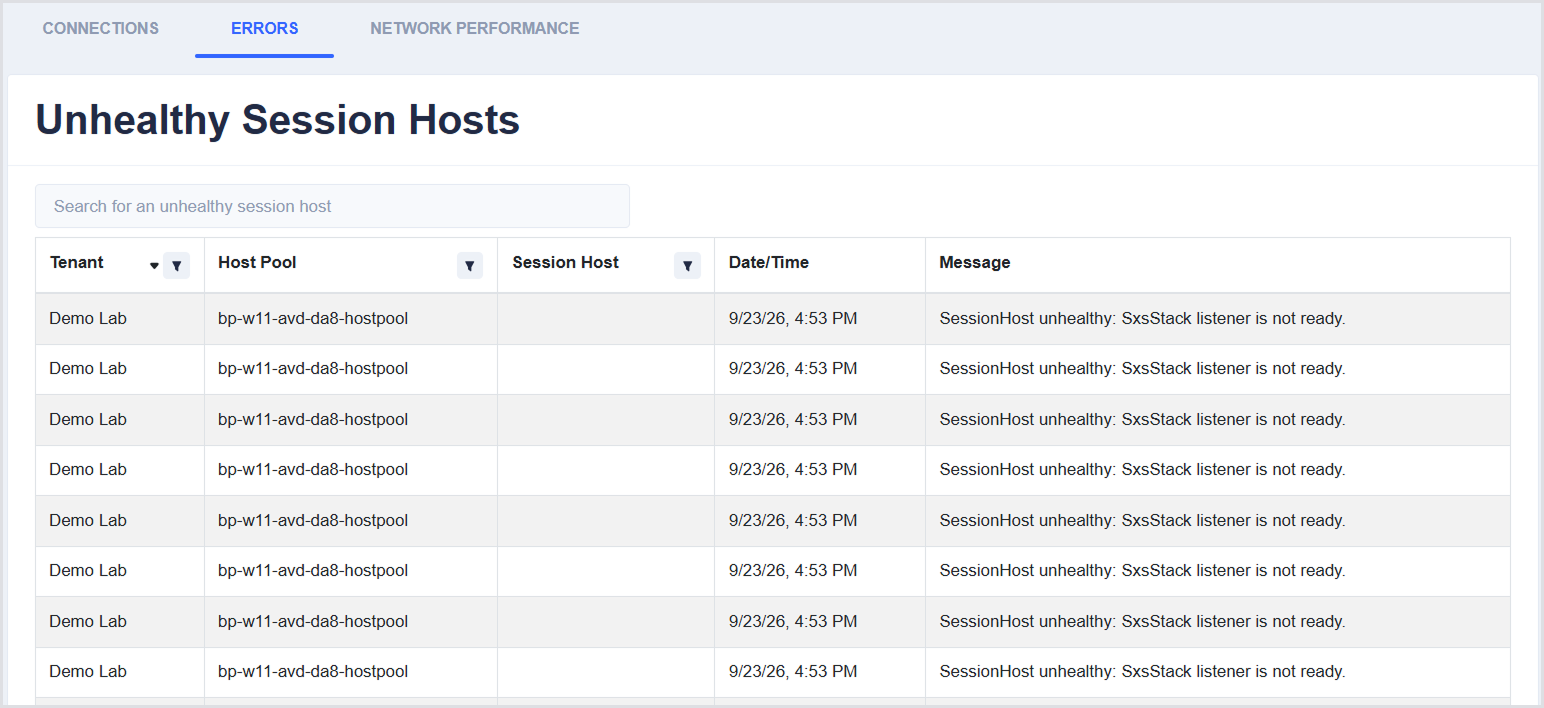Focus the unhealthy session host search box
Viewport: 1544px width, 708px height.
pos(332,206)
